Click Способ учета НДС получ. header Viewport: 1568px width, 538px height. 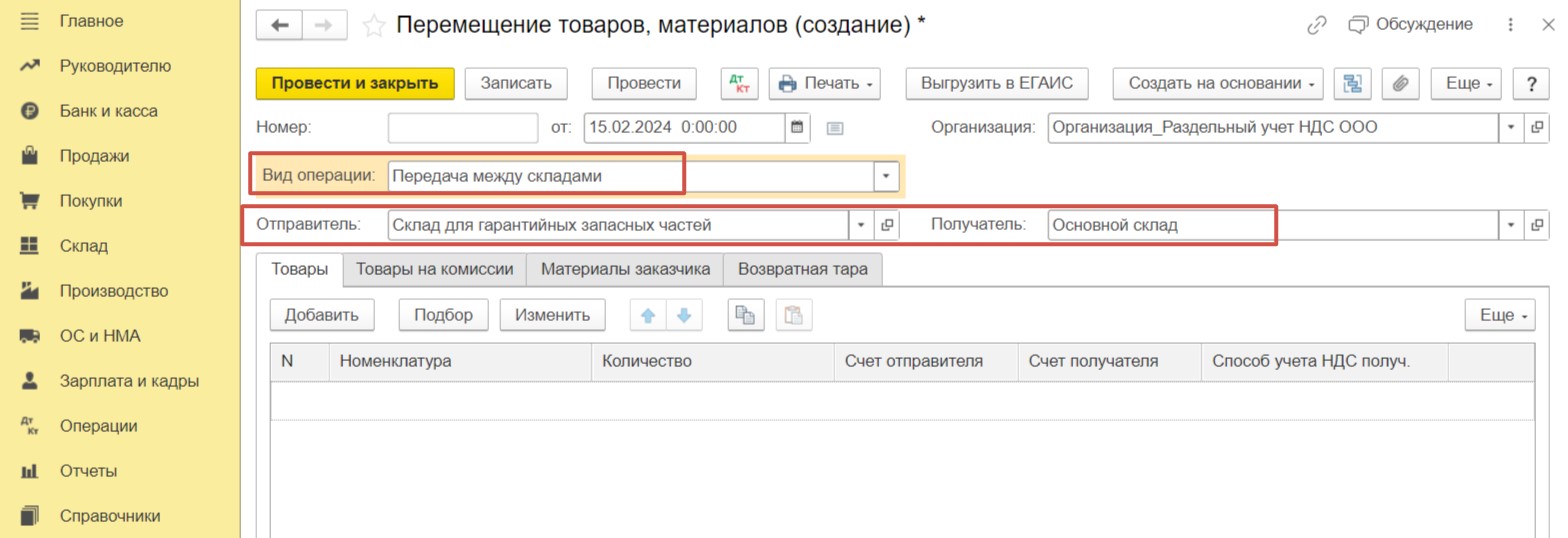tap(1324, 361)
